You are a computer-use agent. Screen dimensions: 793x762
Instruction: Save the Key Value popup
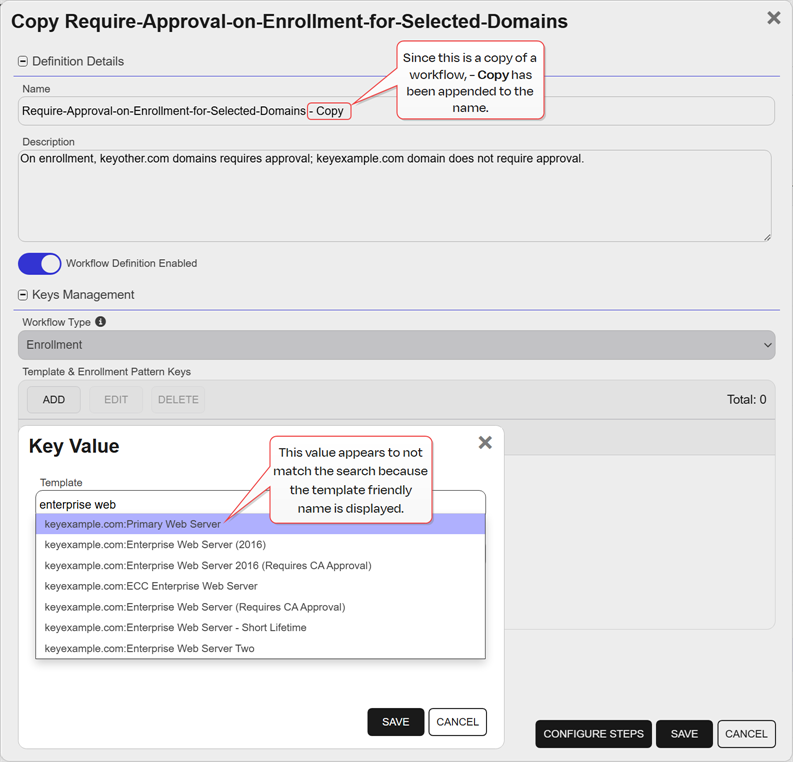pyautogui.click(x=395, y=722)
